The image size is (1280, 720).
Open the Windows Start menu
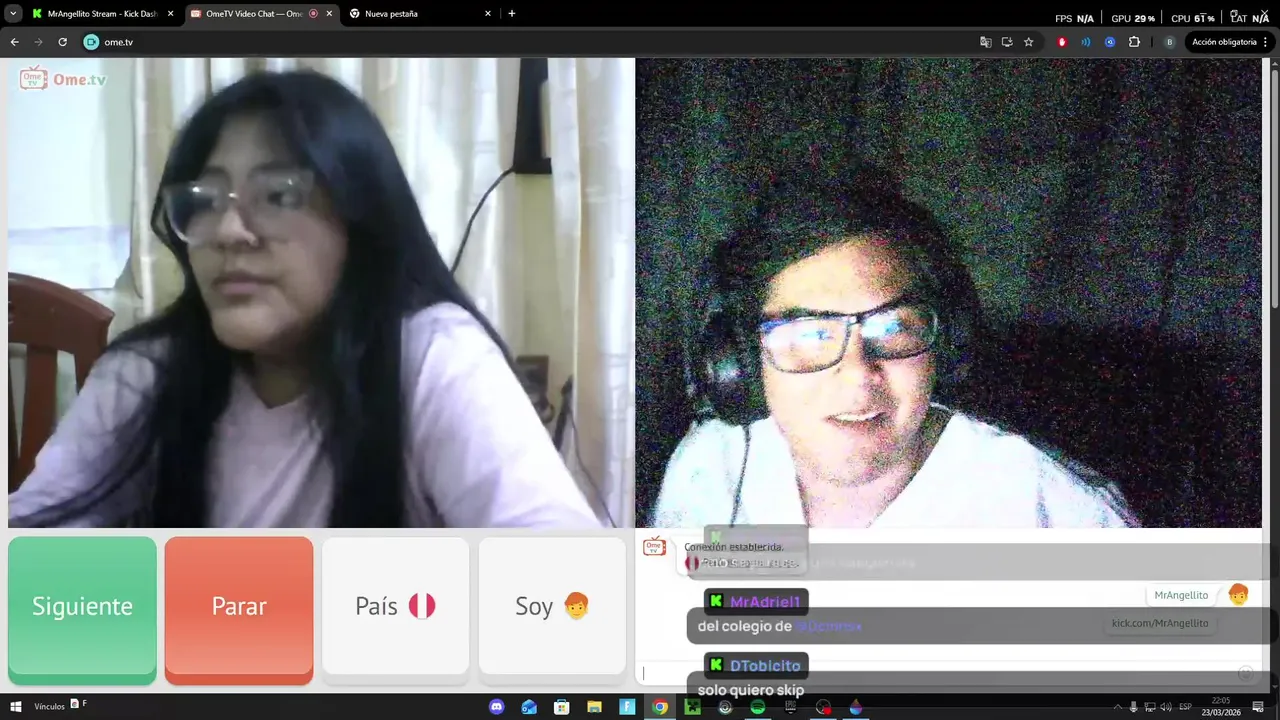(14, 707)
